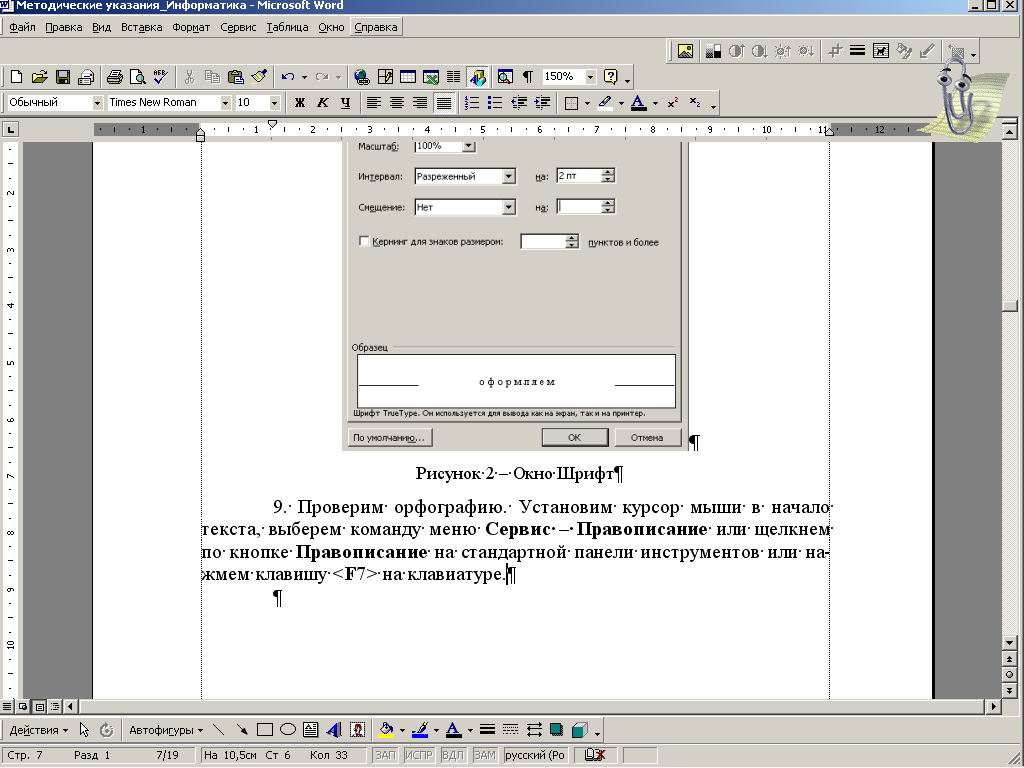This screenshot has width=1024, height=768.
Task: Select the Oval shape tool
Action: (x=287, y=730)
